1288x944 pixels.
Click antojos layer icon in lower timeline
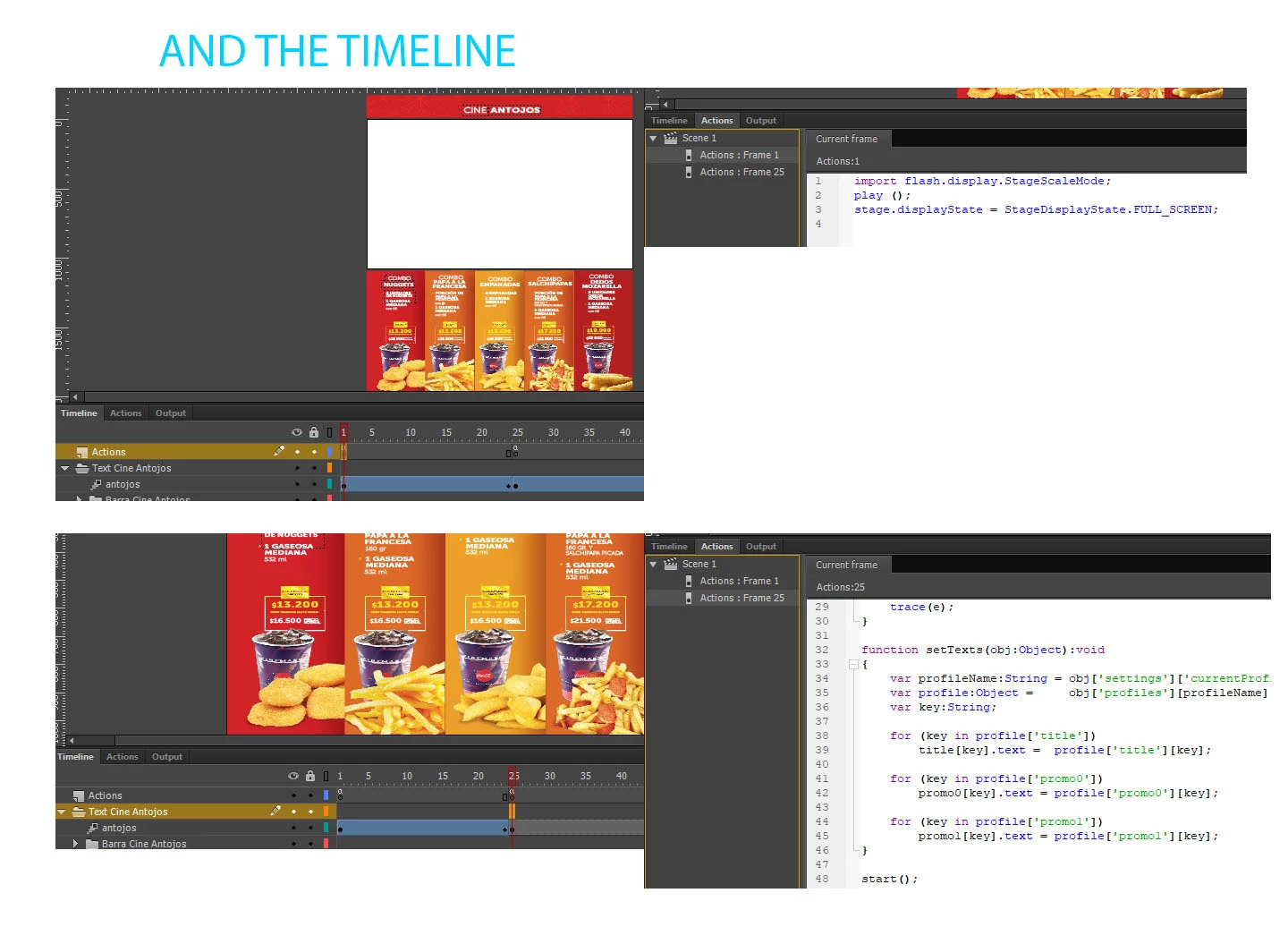[93, 828]
